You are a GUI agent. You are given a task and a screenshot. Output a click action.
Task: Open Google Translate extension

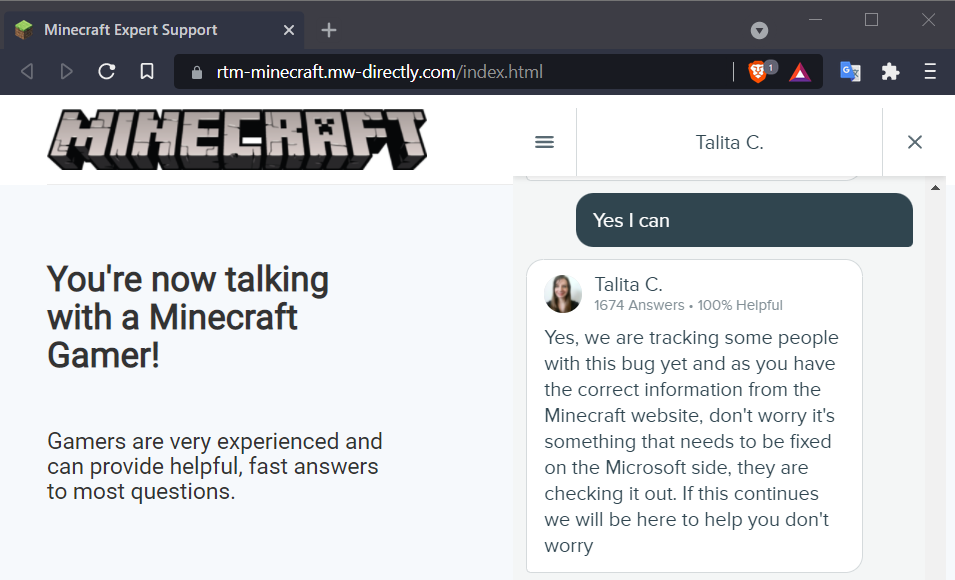coord(850,72)
